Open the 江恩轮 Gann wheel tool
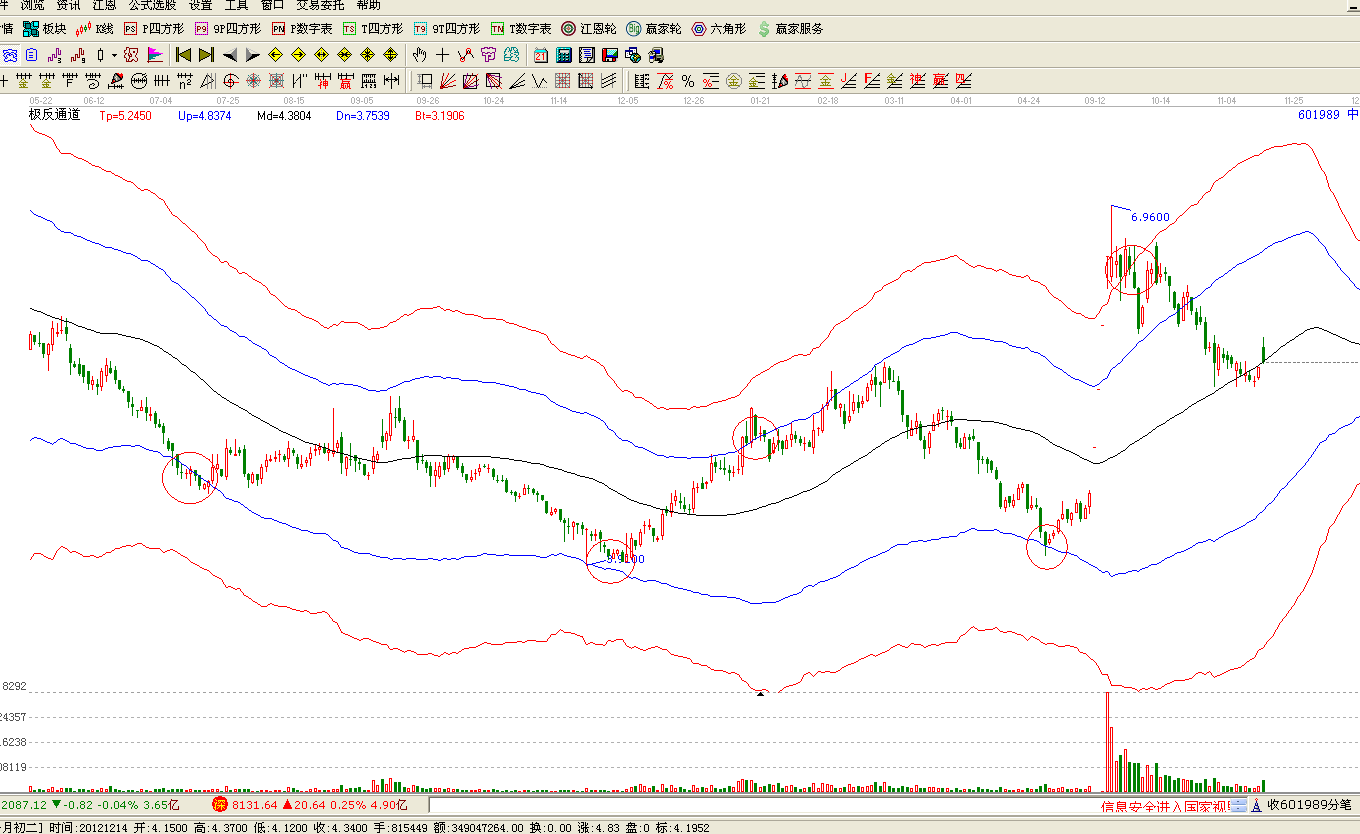 coord(588,29)
